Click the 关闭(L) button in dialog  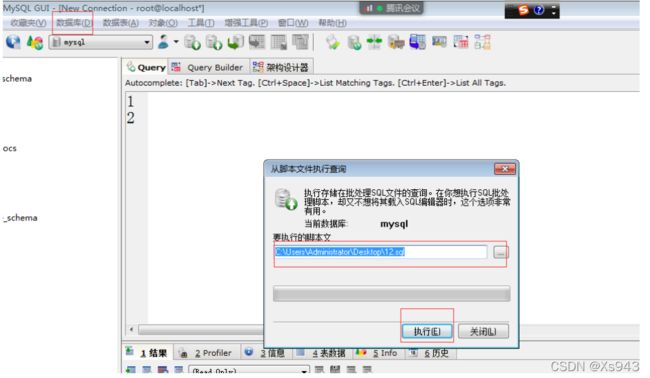point(483,331)
